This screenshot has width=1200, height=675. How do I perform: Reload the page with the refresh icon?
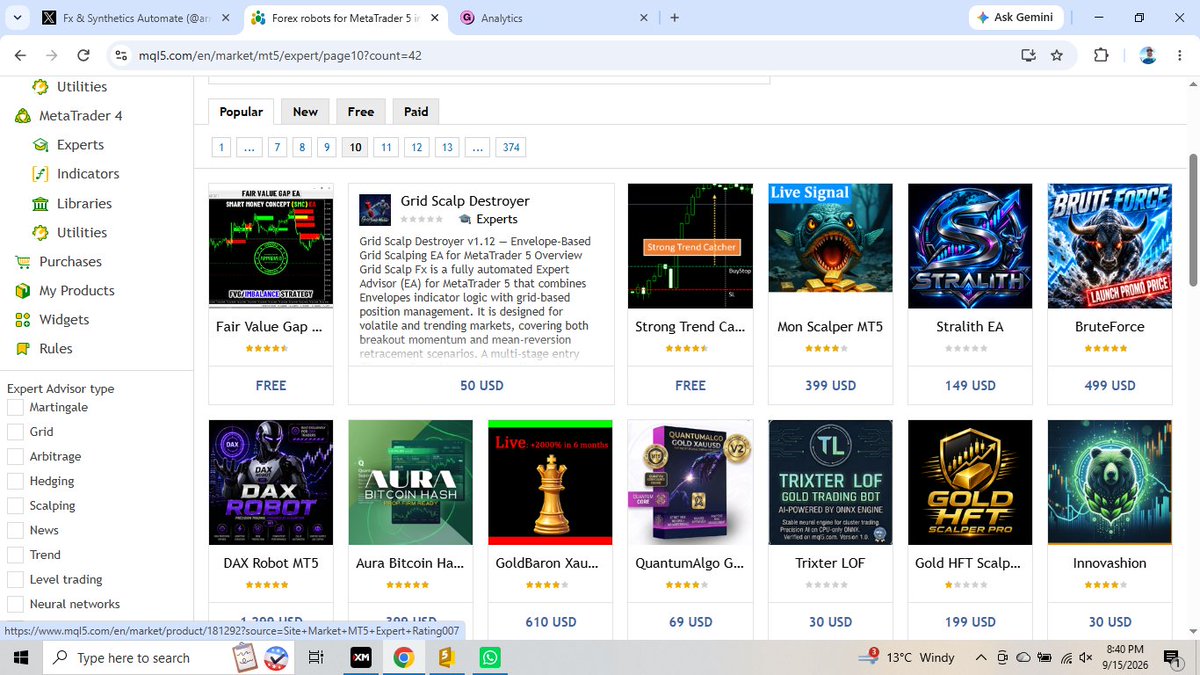pos(83,55)
